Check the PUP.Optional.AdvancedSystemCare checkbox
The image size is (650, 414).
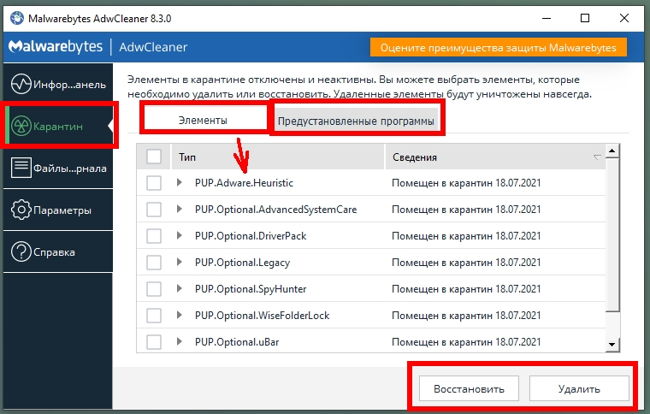[x=154, y=209]
